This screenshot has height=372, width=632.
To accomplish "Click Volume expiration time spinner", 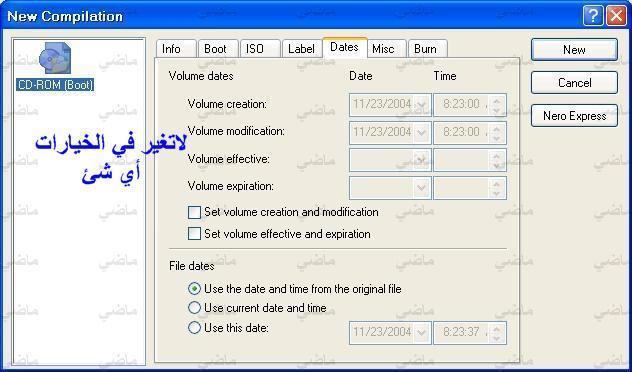I will coord(497,187).
